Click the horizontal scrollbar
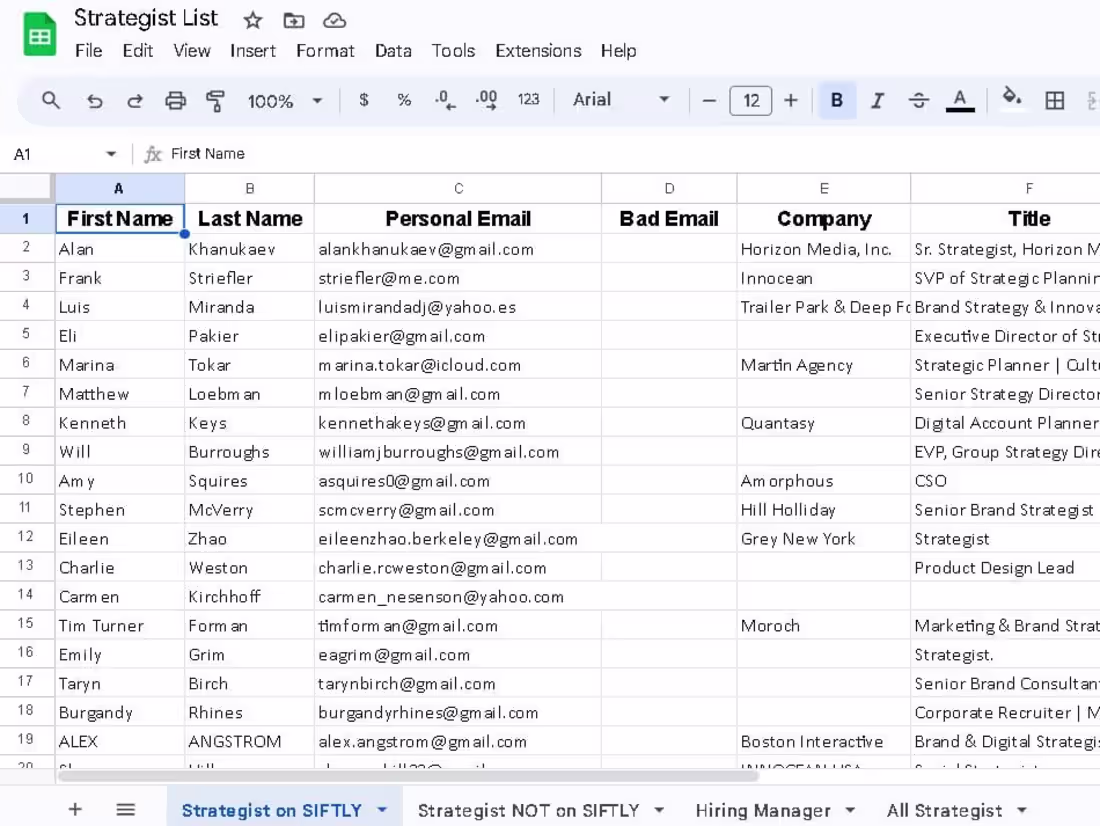This screenshot has height=826, width=1100. click(408, 775)
